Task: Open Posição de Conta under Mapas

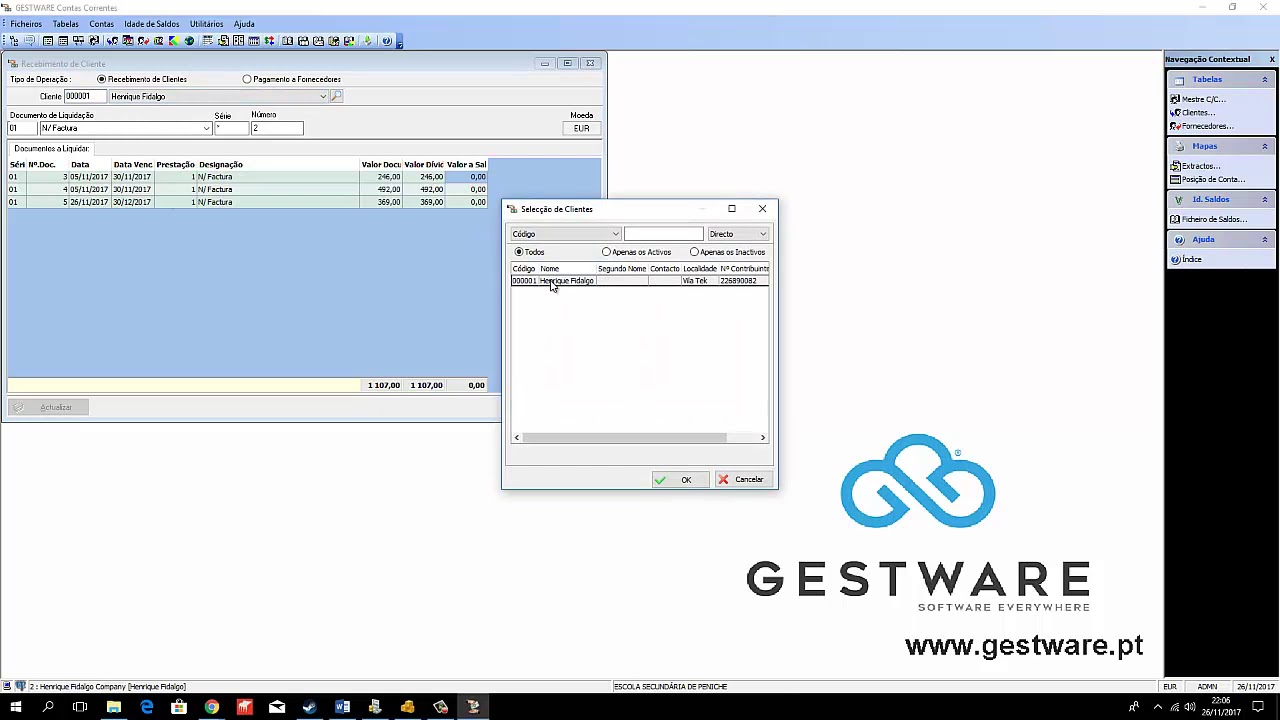Action: pyautogui.click(x=1213, y=179)
